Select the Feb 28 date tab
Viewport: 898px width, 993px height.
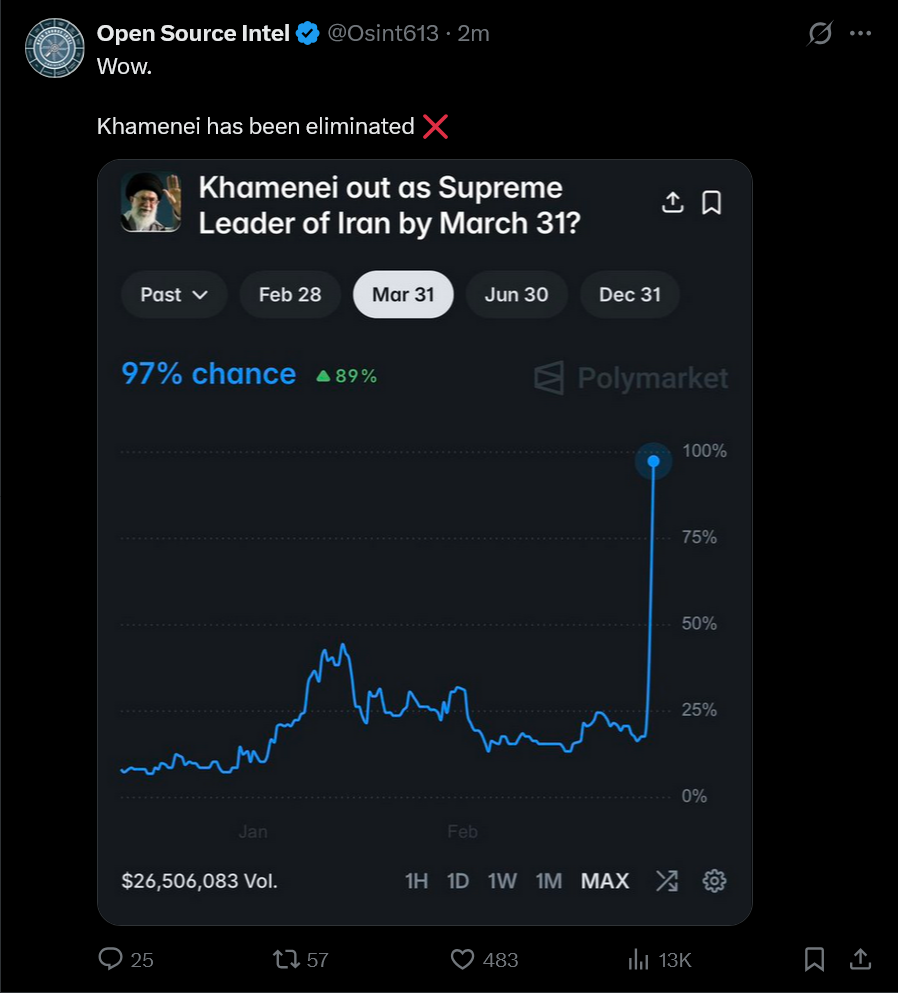click(x=290, y=295)
